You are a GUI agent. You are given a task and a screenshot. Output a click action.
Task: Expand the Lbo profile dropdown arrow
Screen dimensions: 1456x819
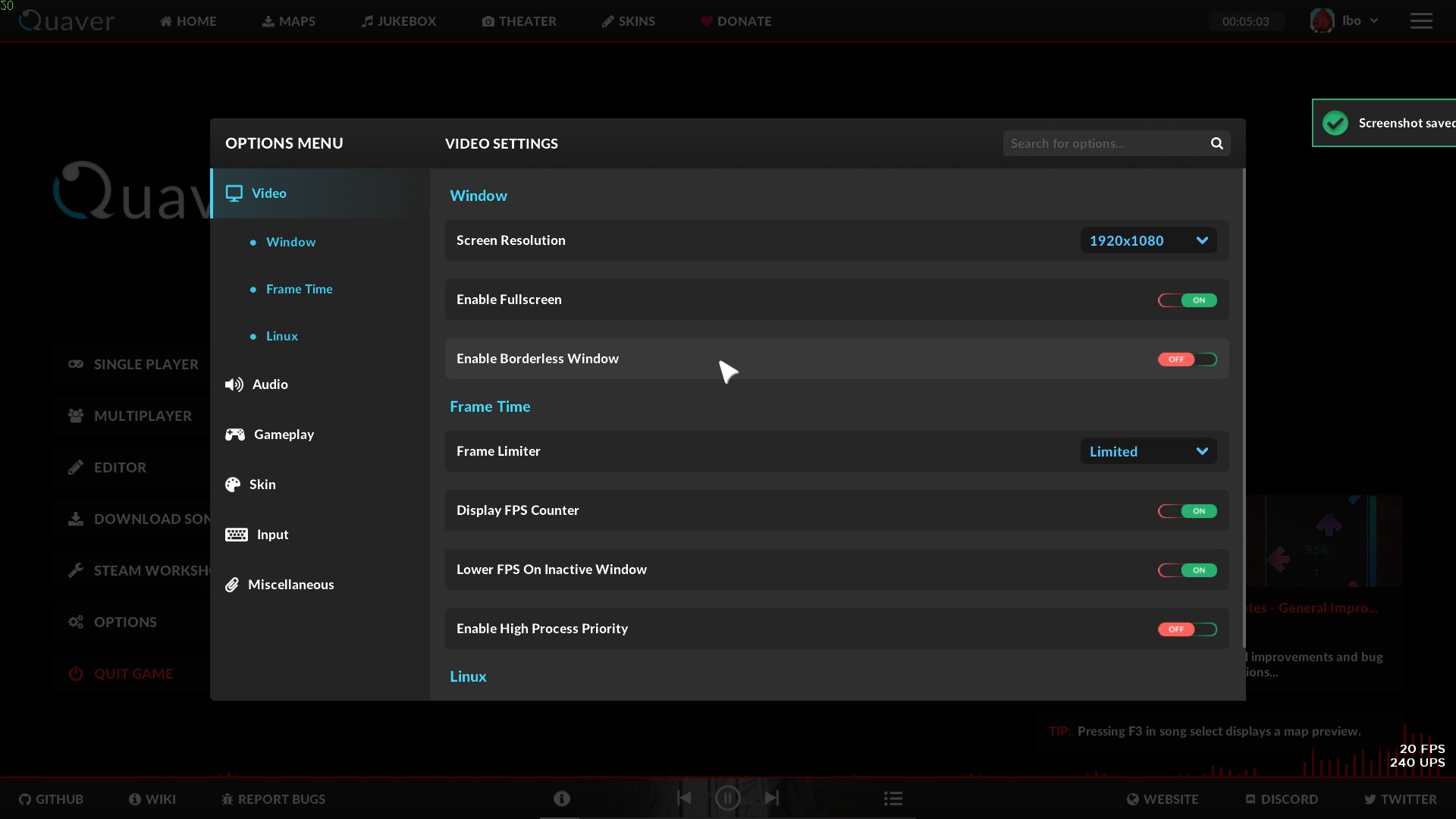click(x=1373, y=21)
